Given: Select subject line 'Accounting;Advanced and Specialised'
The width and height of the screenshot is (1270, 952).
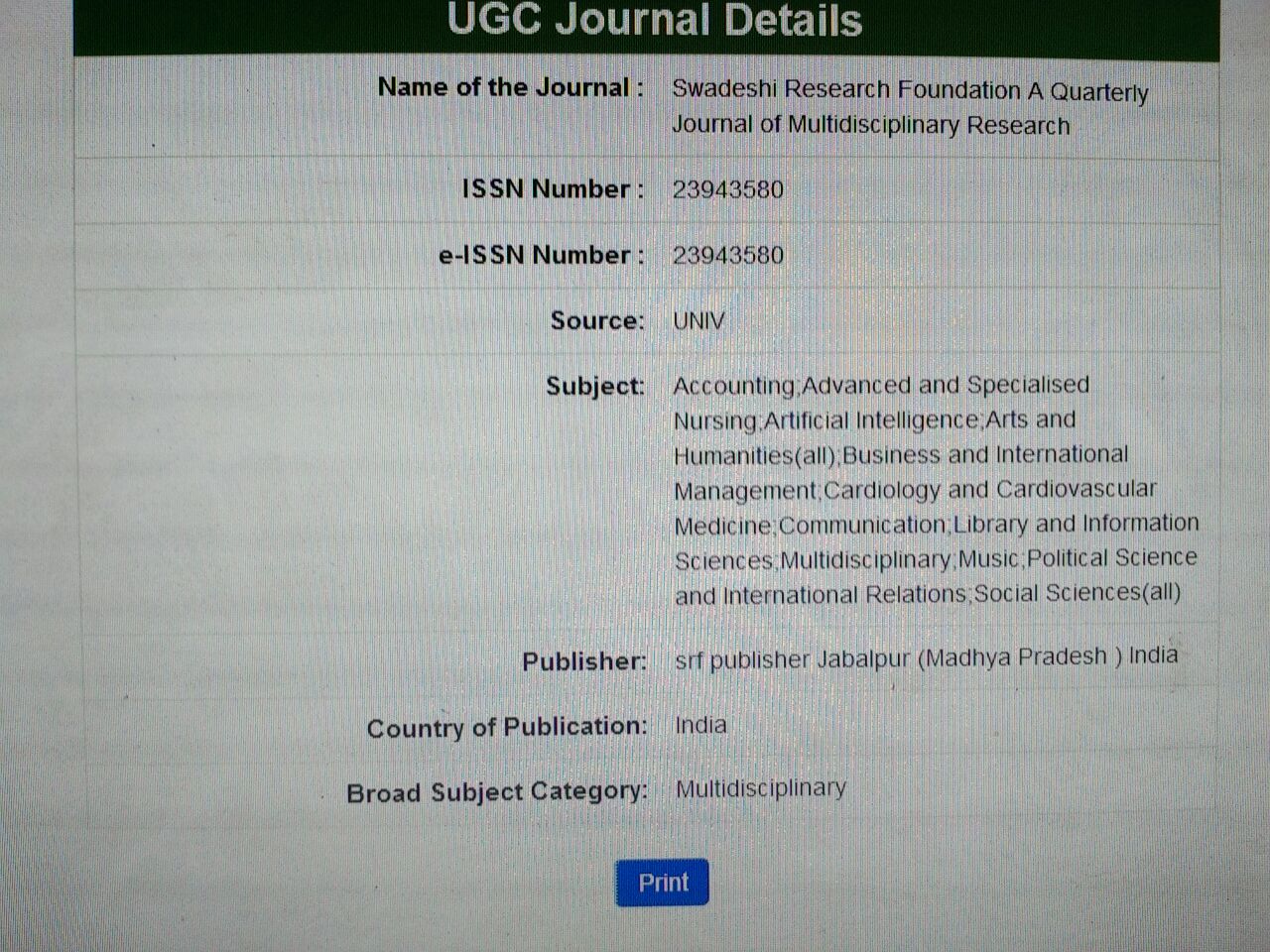Looking at the screenshot, I should click(x=881, y=385).
